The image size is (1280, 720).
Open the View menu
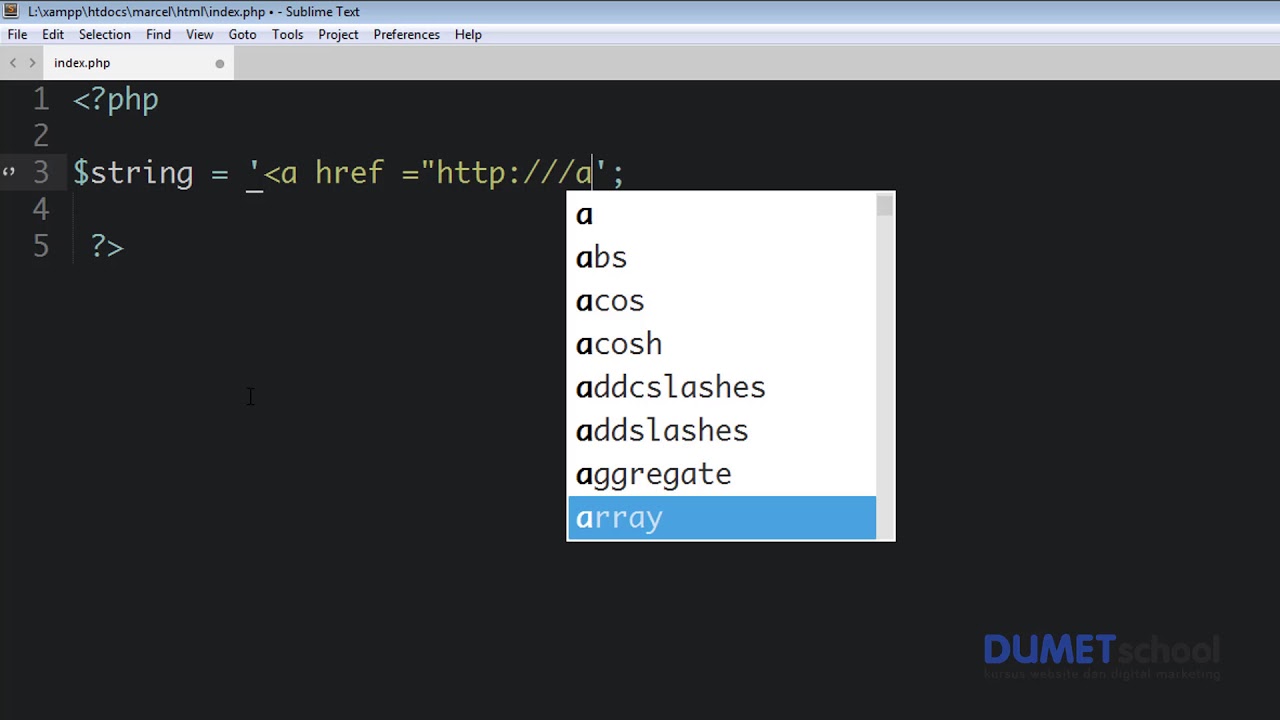tap(199, 34)
